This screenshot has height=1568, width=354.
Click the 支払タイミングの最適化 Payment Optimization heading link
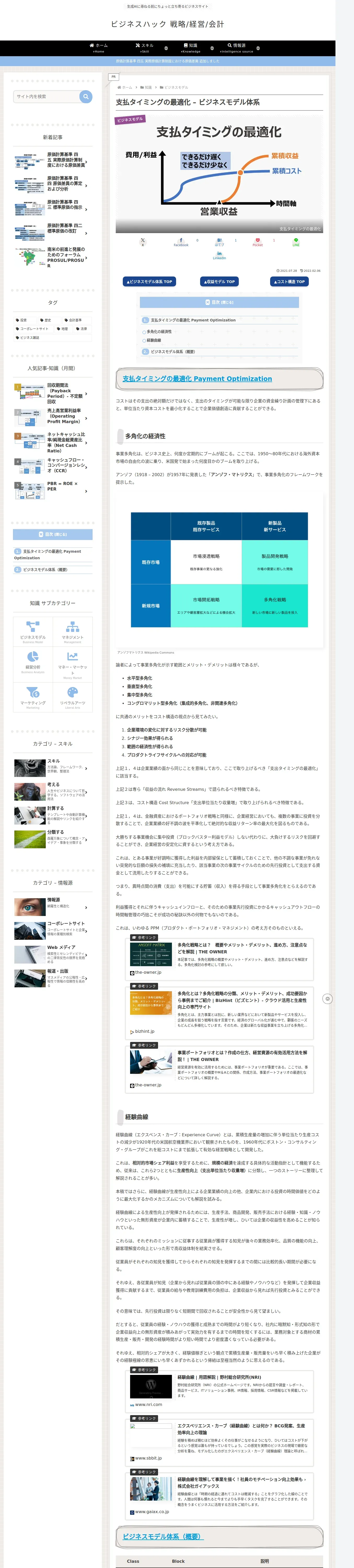coord(197,379)
